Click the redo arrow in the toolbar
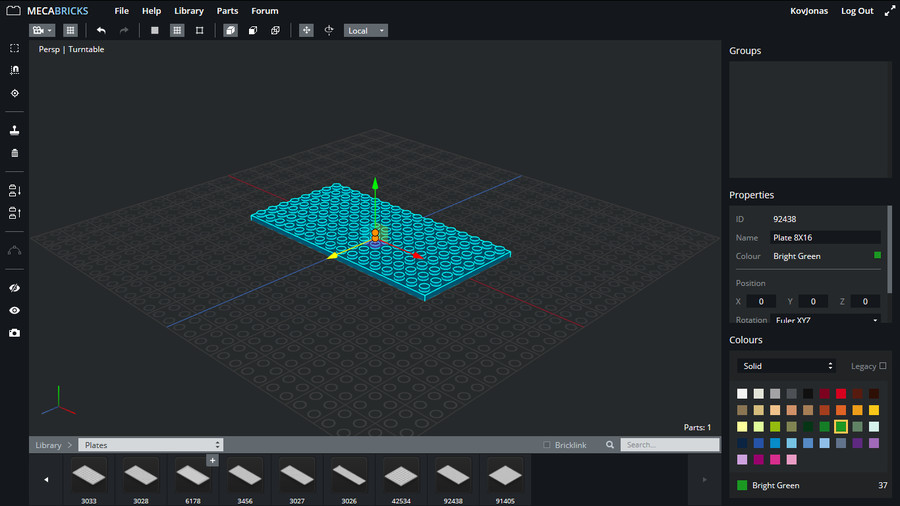The height and width of the screenshot is (506, 900). pos(123,30)
